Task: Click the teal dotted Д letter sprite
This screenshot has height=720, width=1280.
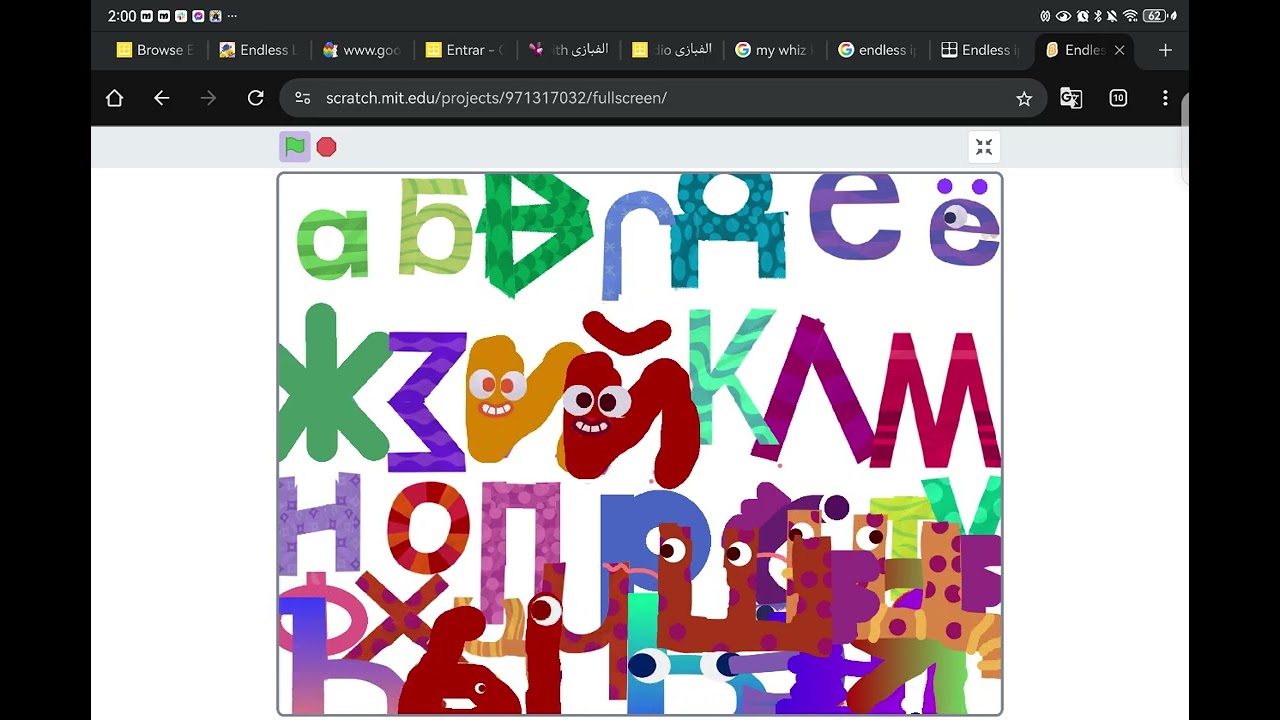Action: pos(727,230)
